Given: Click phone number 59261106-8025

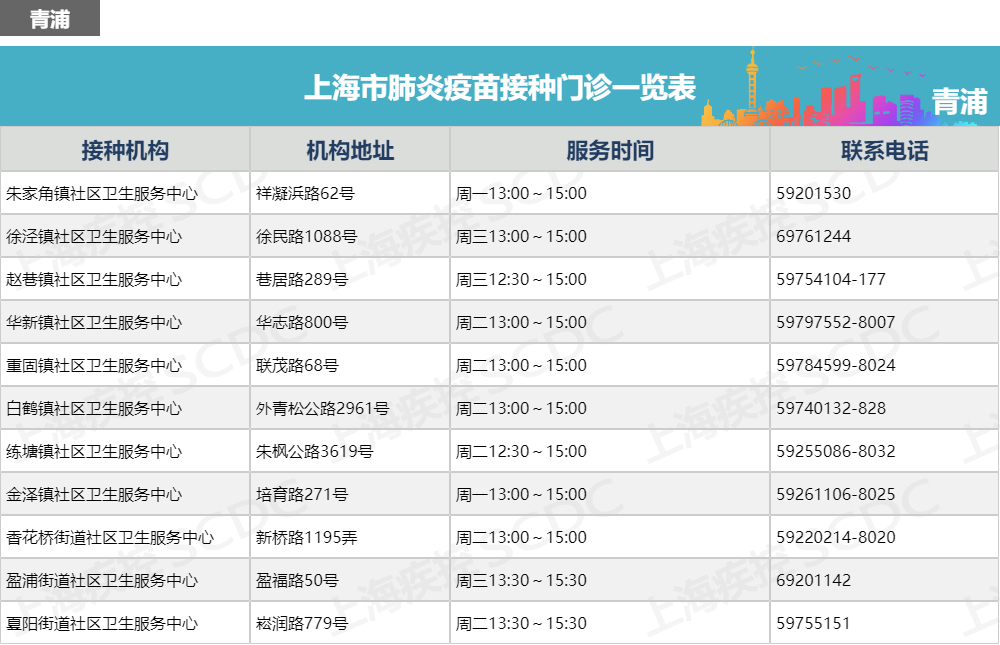Looking at the screenshot, I should (835, 494).
